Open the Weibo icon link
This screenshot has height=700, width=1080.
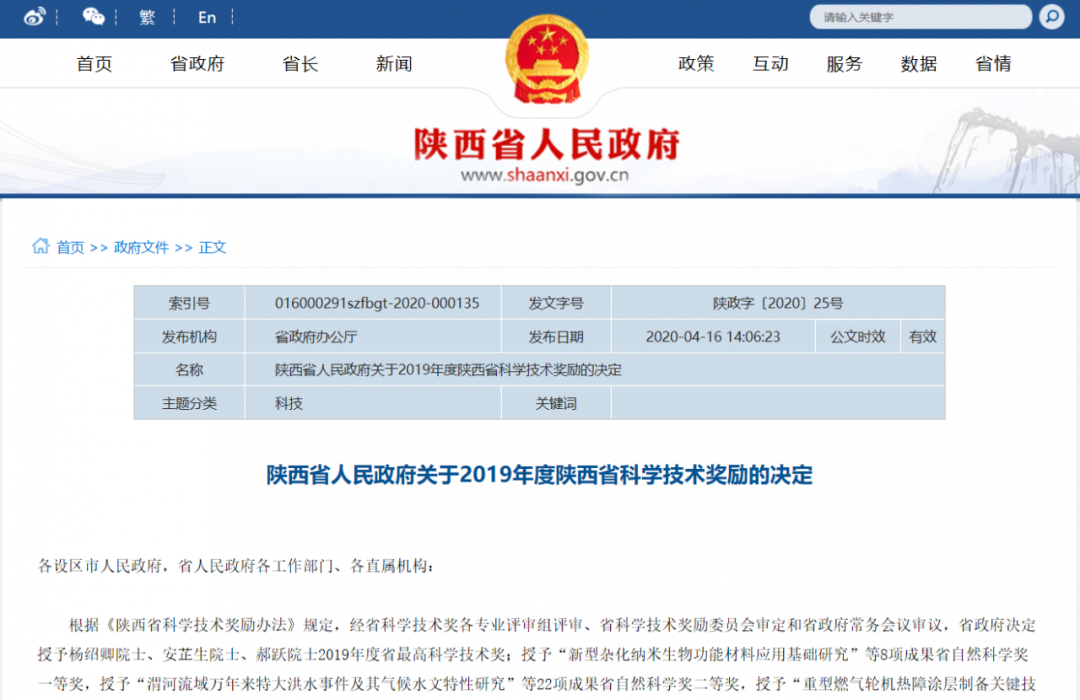pyautogui.click(x=35, y=17)
